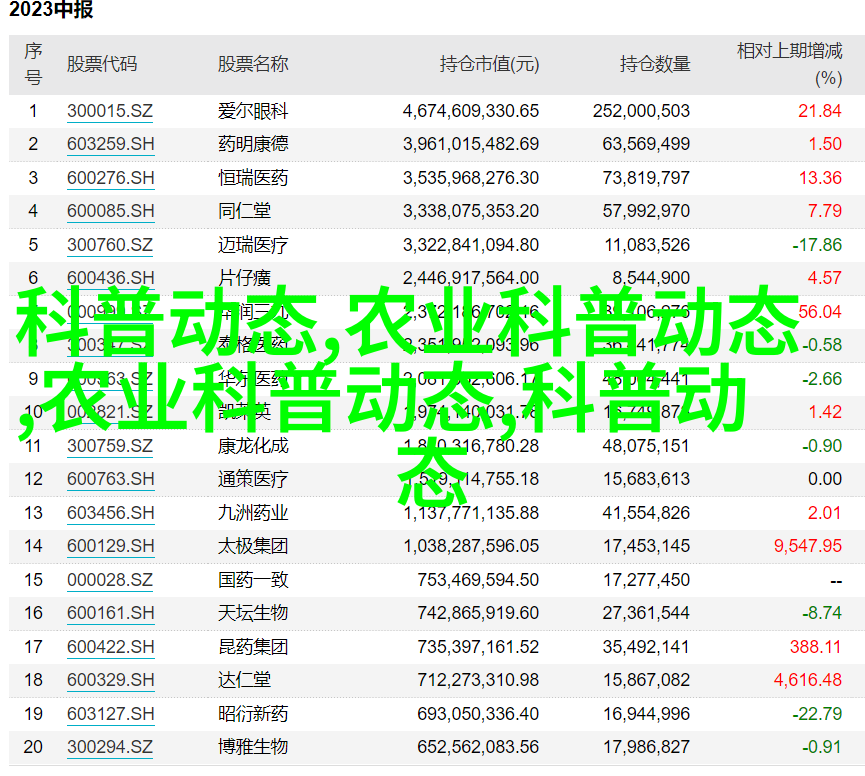This screenshot has width=865, height=776.
Task: Click stock code 600129.SH
Action: tap(111, 546)
